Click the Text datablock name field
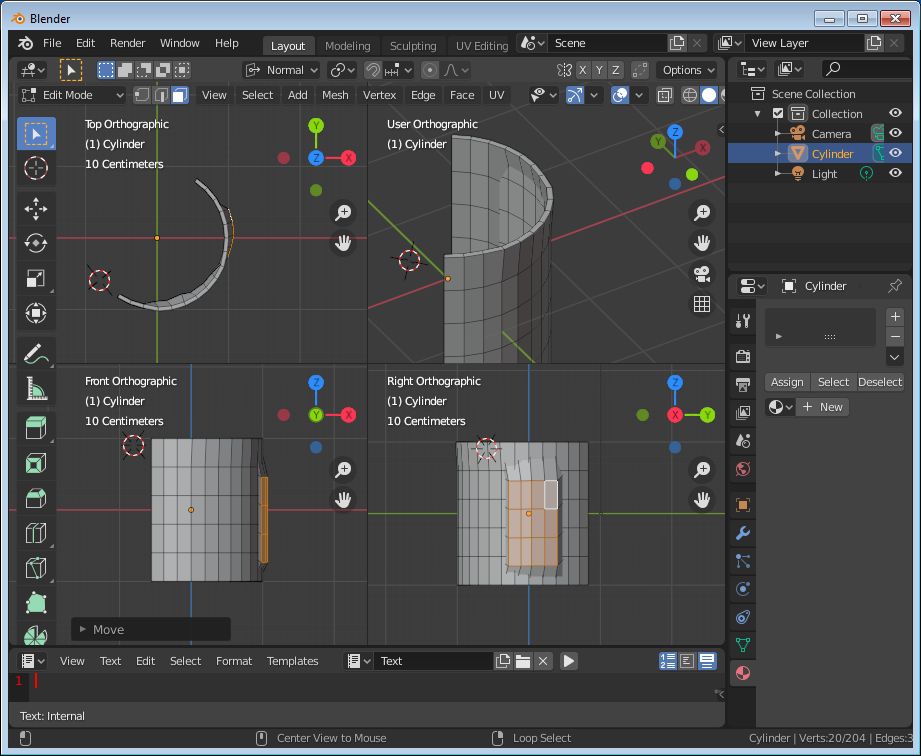This screenshot has width=921, height=756. click(434, 661)
